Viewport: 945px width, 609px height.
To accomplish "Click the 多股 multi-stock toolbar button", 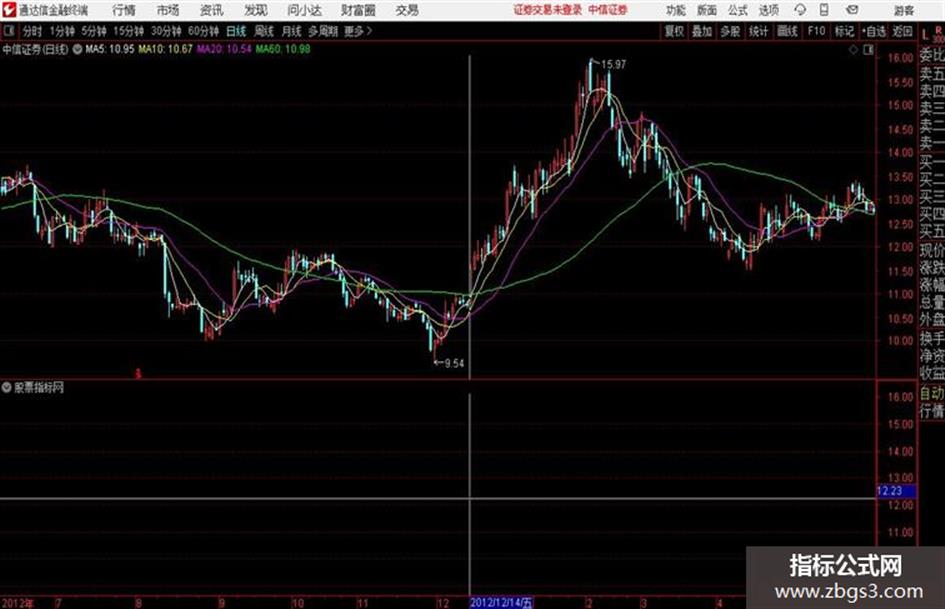I will pyautogui.click(x=730, y=31).
